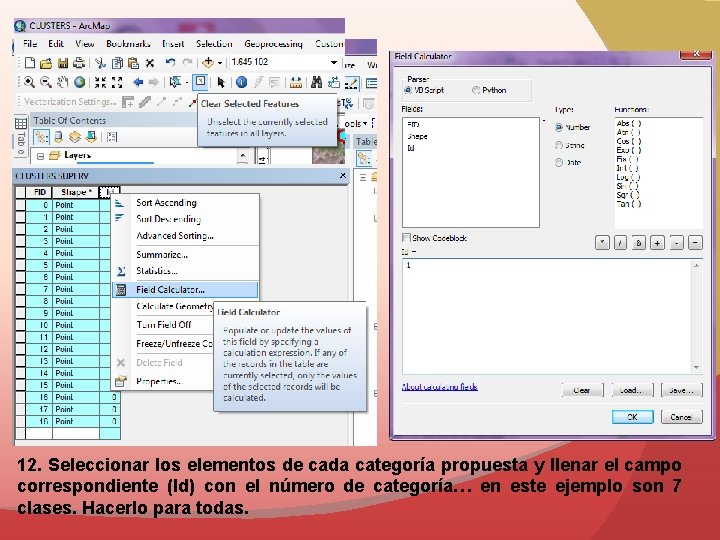Image resolution: width=720 pixels, height=540 pixels.
Task: Click the Clear Selected Features icon
Action: (200, 82)
